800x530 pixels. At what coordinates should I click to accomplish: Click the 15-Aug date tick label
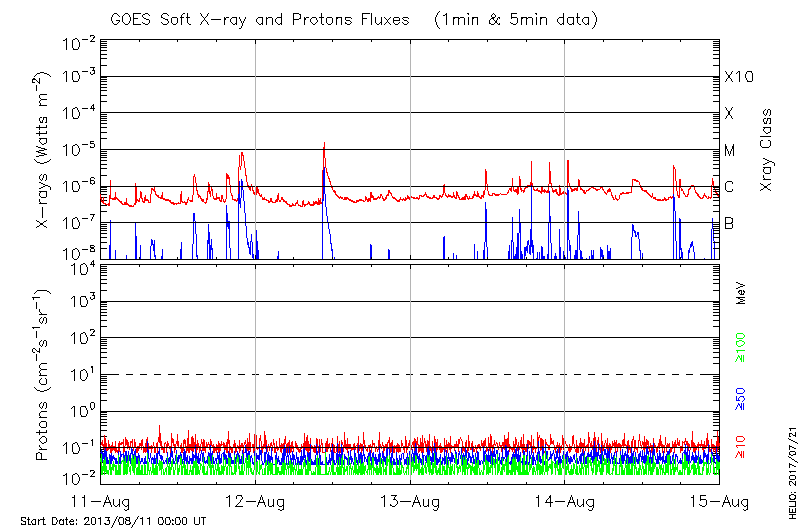point(718,499)
